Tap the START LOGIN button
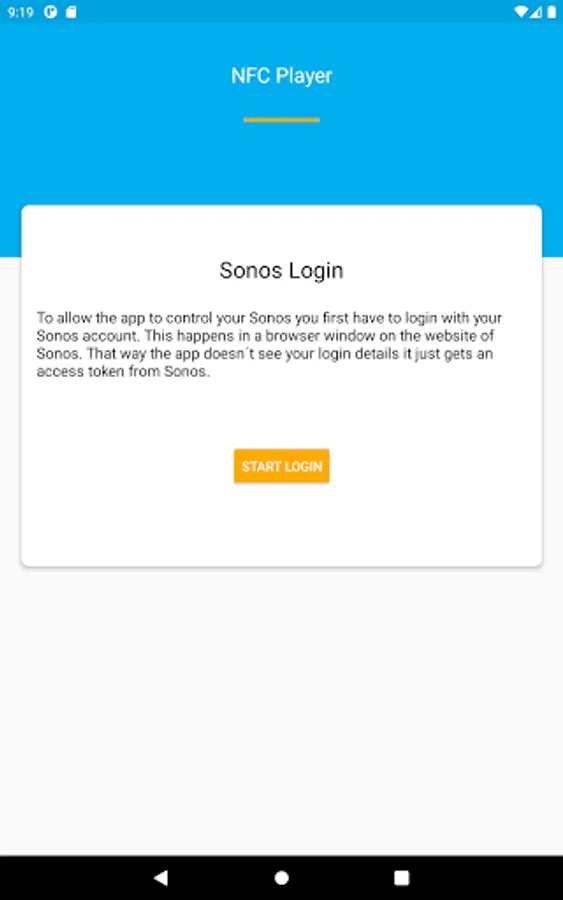Screen dimensions: 563x900 (281, 465)
